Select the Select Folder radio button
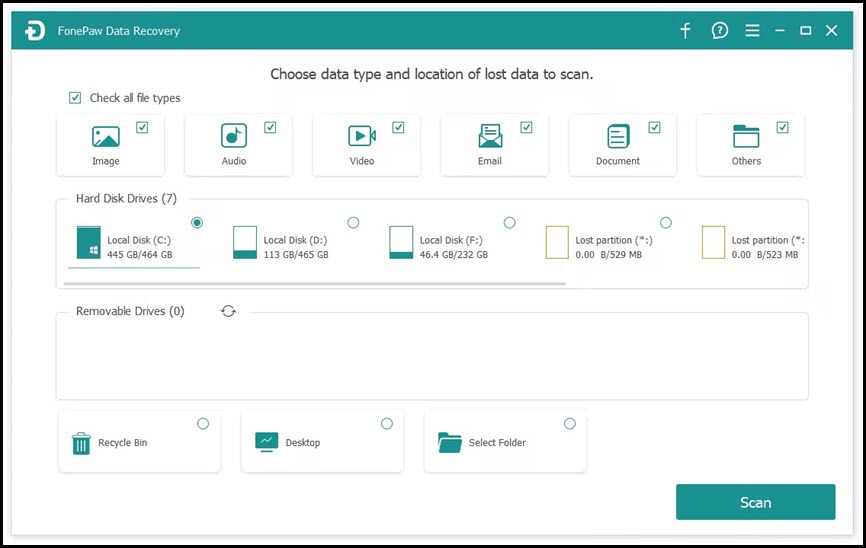This screenshot has width=866, height=548. 569,424
